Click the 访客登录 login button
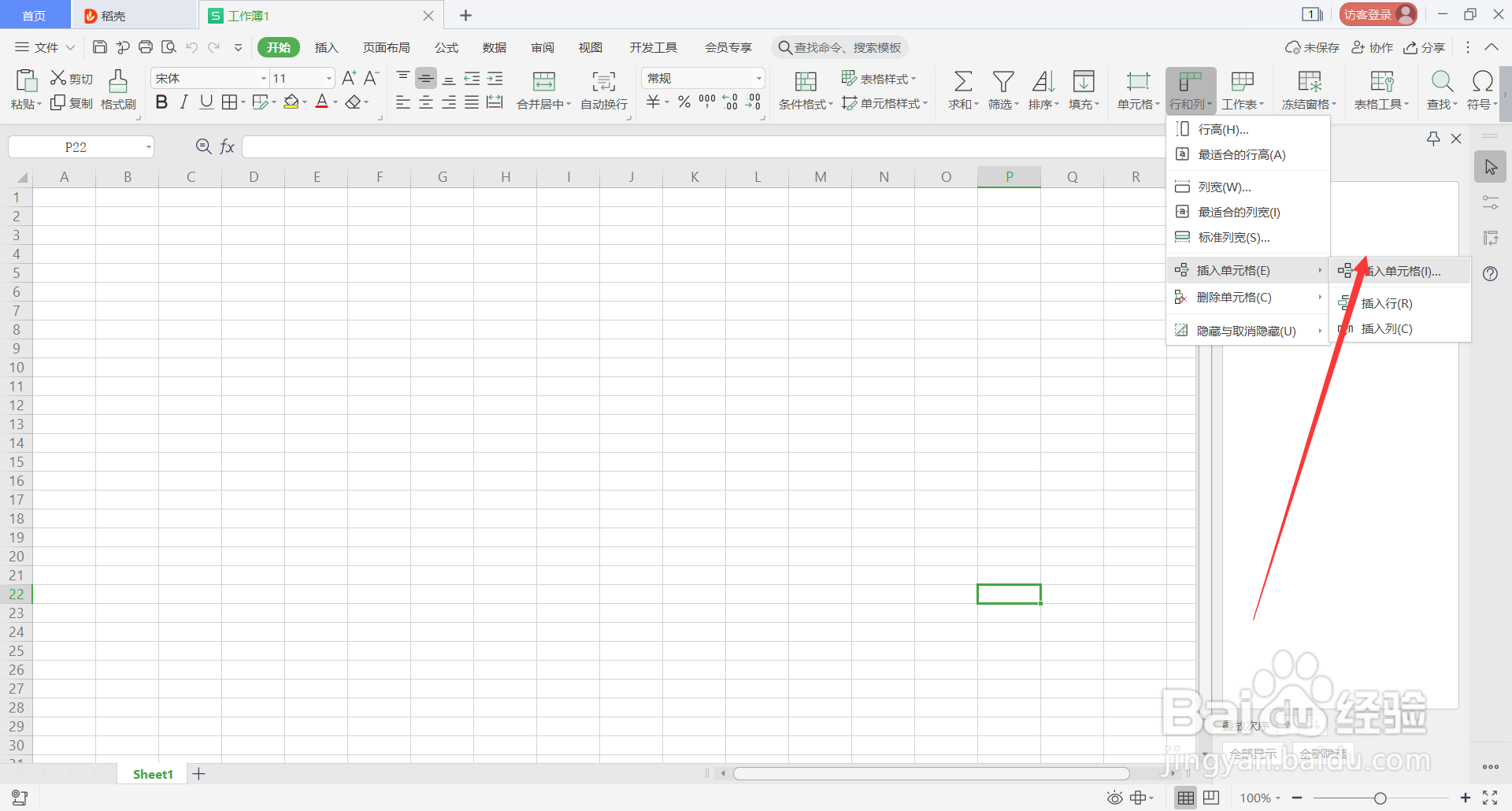1512x811 pixels. tap(1377, 14)
